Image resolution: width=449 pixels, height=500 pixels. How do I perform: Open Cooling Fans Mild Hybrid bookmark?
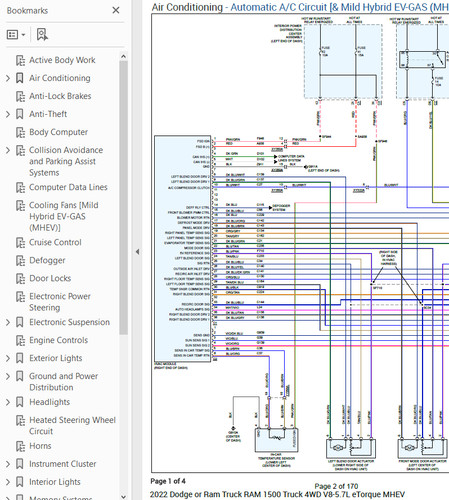(x=64, y=216)
